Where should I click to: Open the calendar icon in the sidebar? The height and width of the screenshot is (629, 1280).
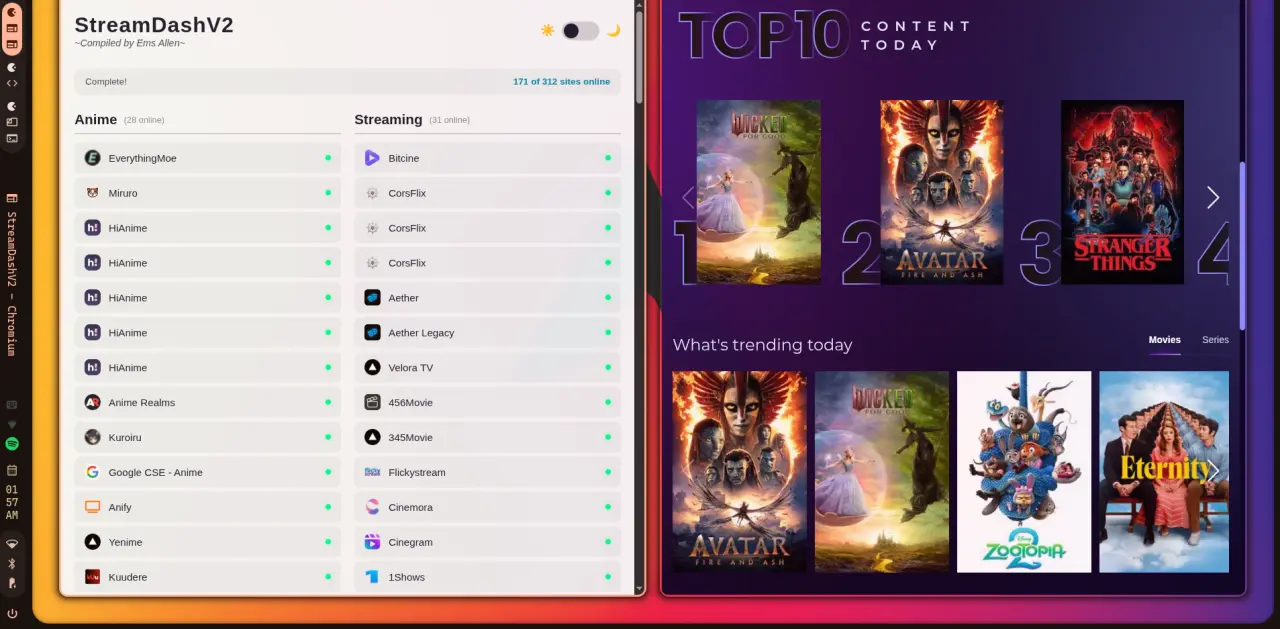point(12,470)
